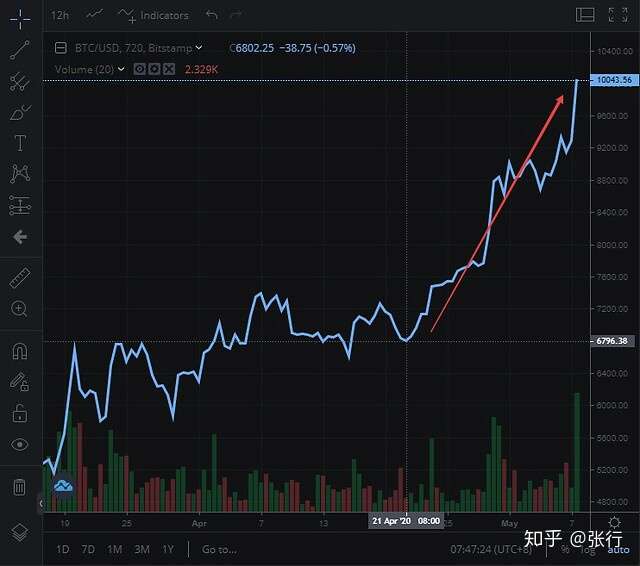This screenshot has height=566, width=640.
Task: Open the pattern drawing tool
Action: coord(20,173)
